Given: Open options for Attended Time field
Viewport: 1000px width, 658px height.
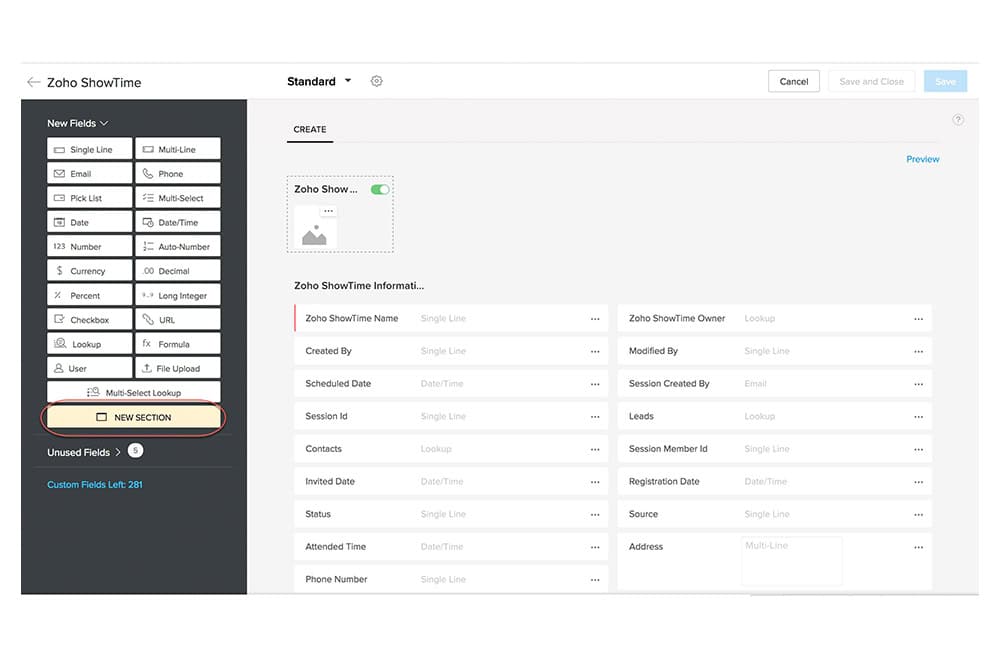Looking at the screenshot, I should [x=595, y=547].
